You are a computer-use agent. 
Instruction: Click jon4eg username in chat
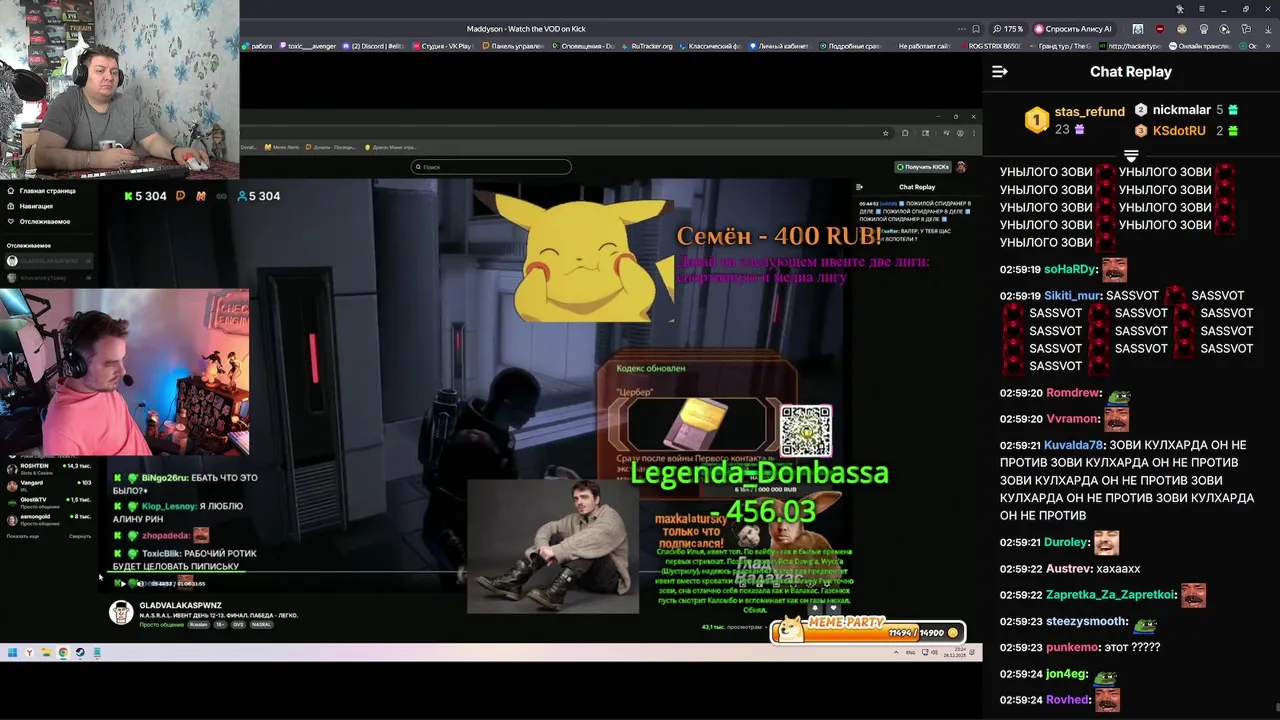[x=1065, y=674]
